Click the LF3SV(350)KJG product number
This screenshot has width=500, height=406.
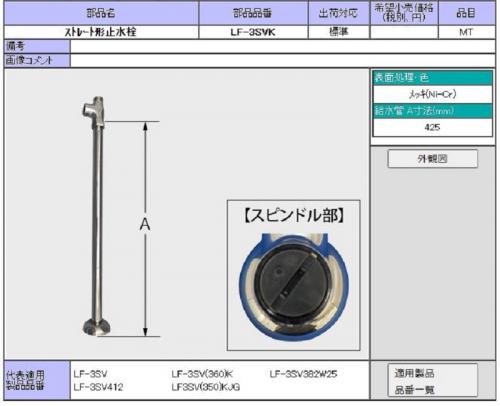click(x=206, y=387)
